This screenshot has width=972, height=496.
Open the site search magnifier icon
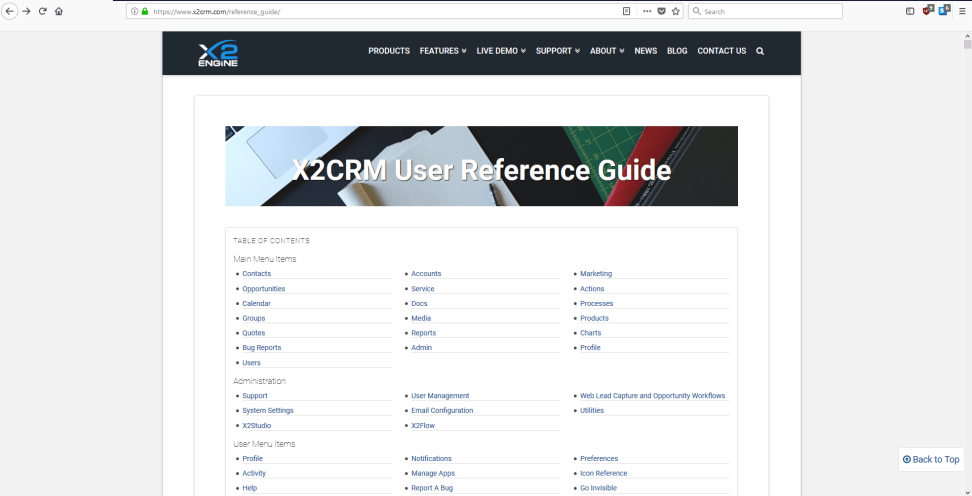pyautogui.click(x=760, y=51)
